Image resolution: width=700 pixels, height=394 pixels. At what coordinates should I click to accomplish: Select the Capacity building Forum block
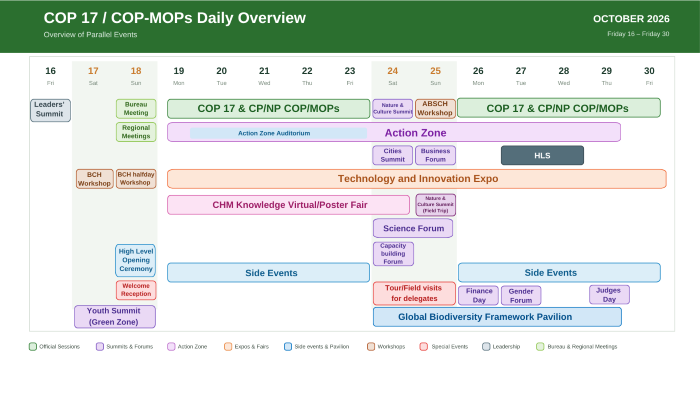(393, 253)
